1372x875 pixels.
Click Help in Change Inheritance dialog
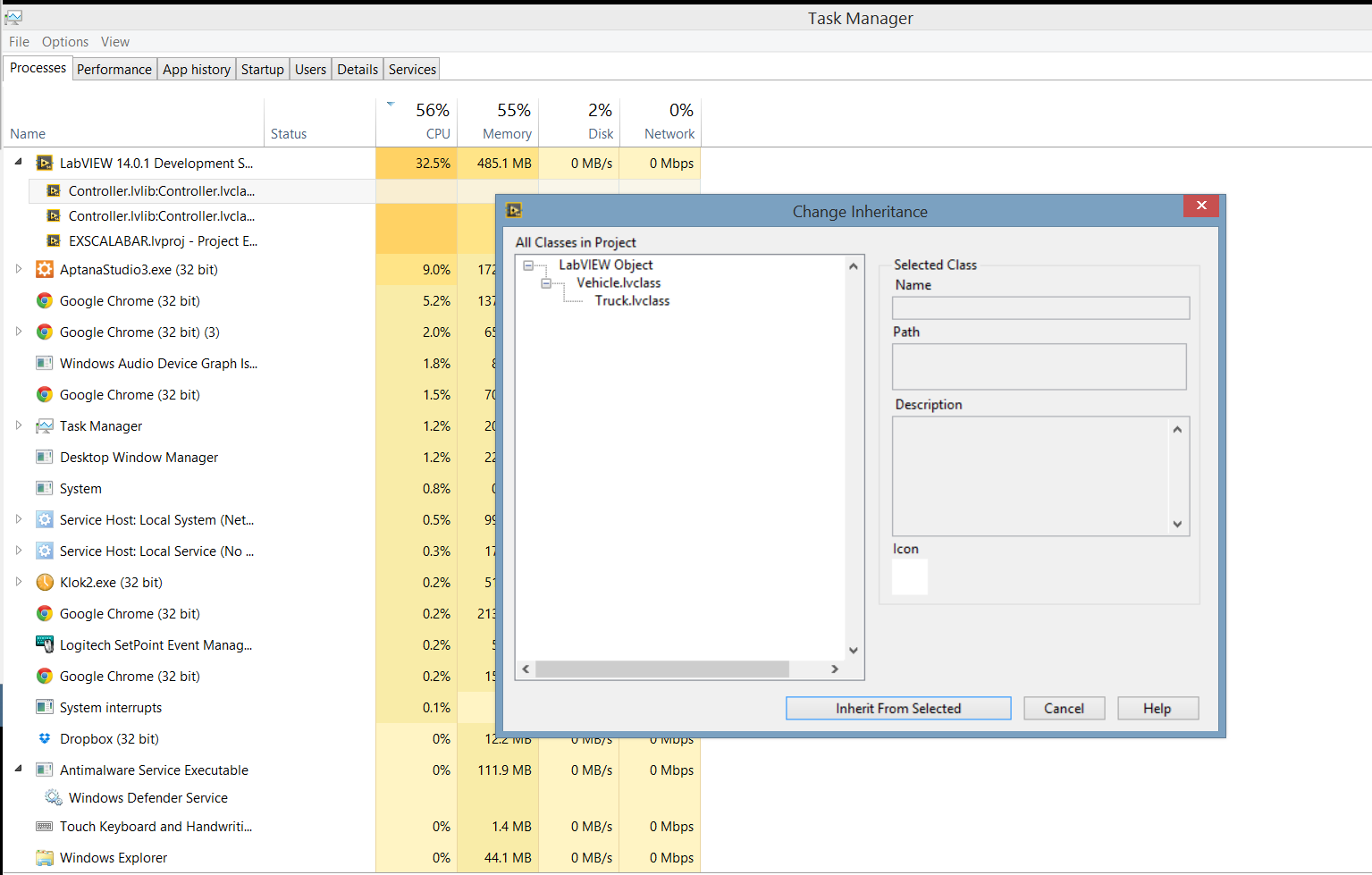pos(1157,708)
